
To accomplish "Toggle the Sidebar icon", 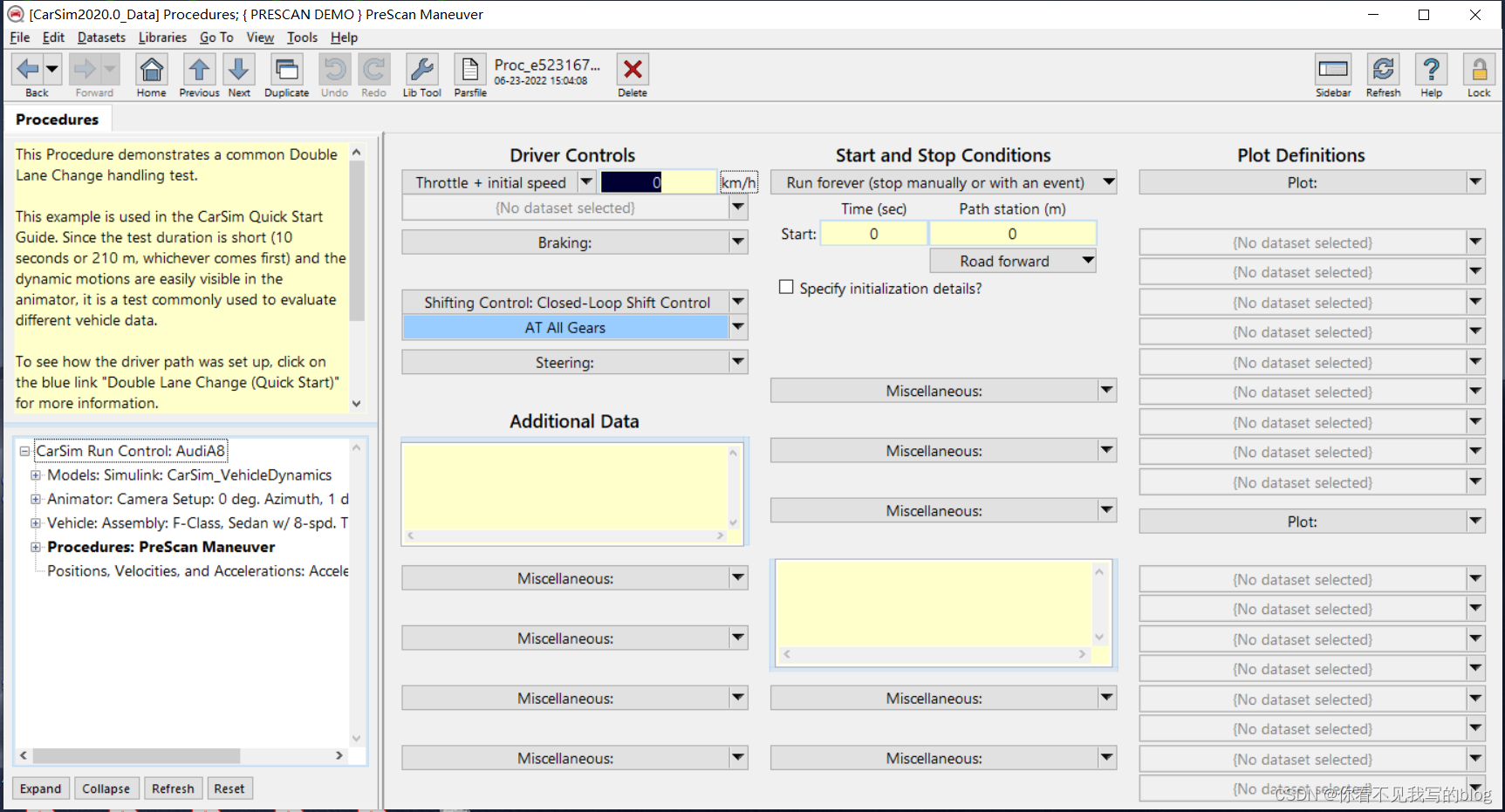I will [x=1333, y=69].
